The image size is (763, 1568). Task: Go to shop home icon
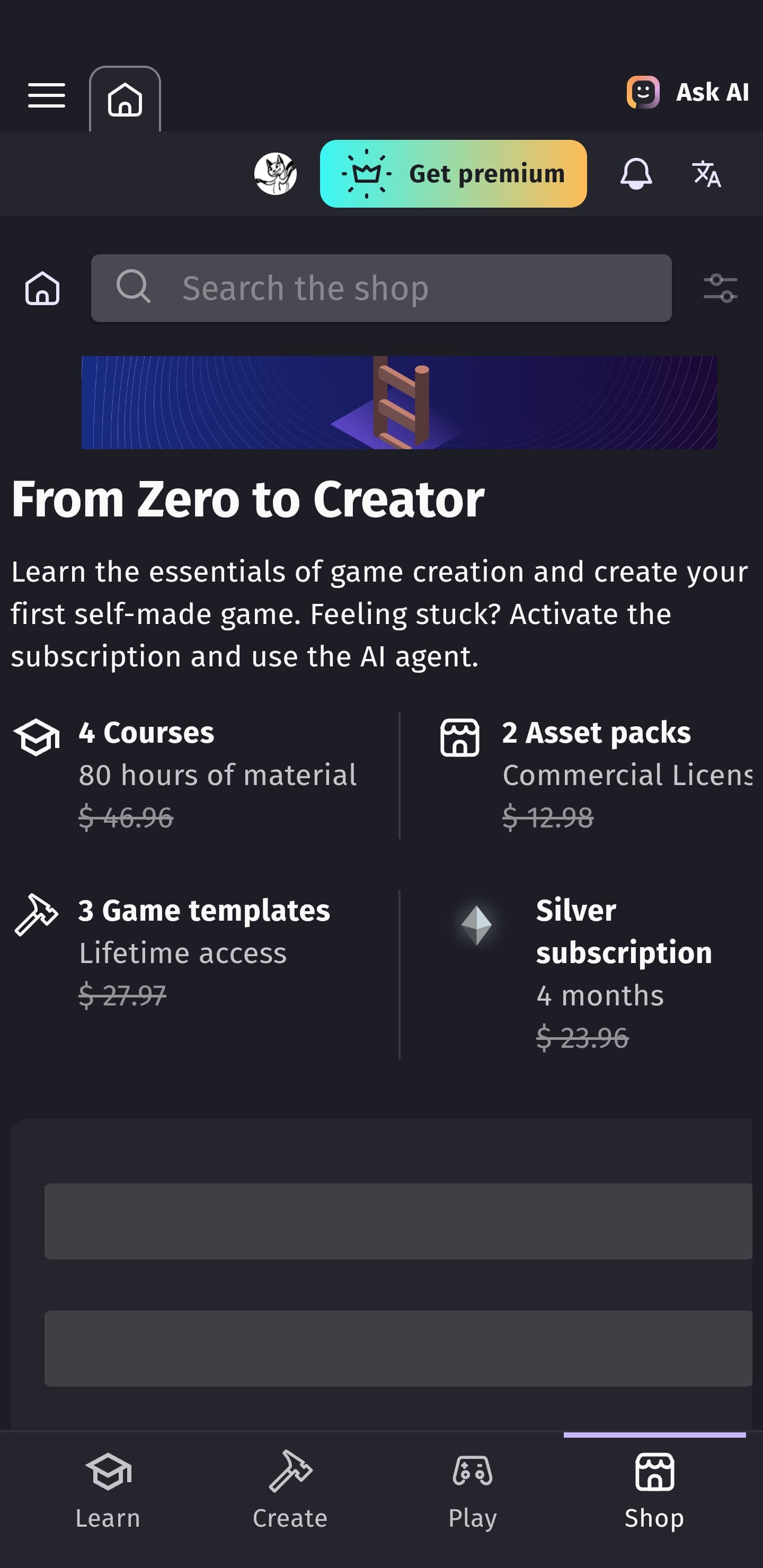pos(42,288)
